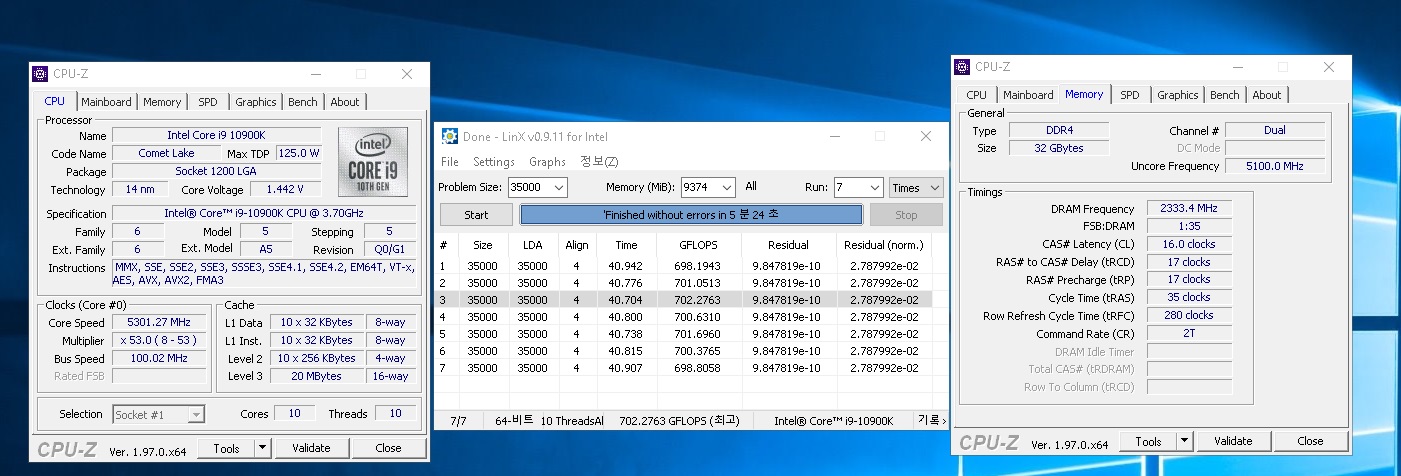Screen dimensions: 1401x476
Task: Click the Intel Core i9 logo in CPU-Z
Action: [375, 160]
